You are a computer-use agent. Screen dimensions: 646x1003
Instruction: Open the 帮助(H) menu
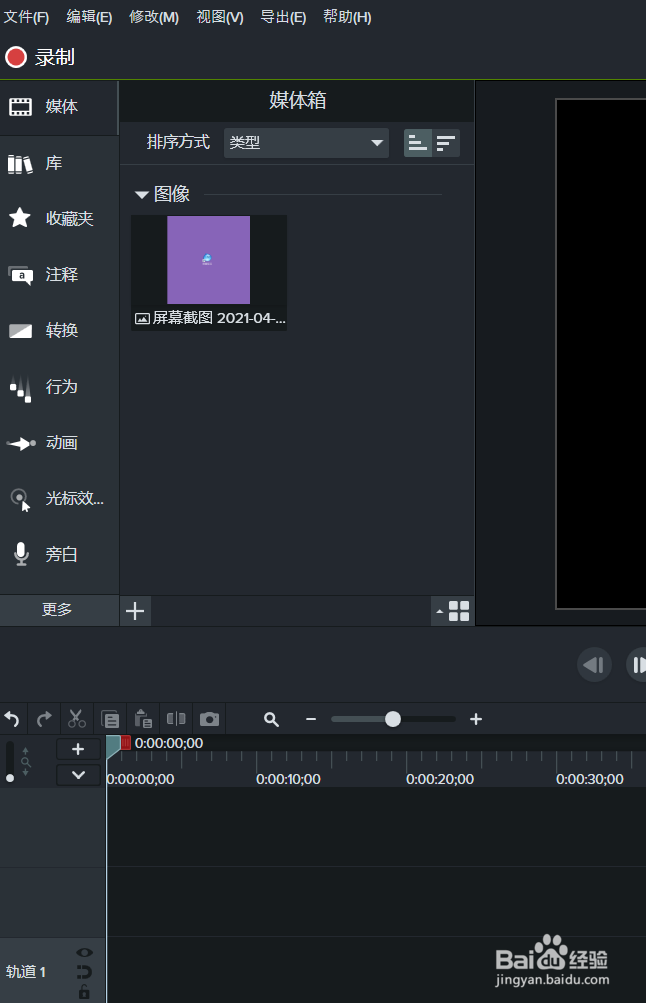(347, 17)
